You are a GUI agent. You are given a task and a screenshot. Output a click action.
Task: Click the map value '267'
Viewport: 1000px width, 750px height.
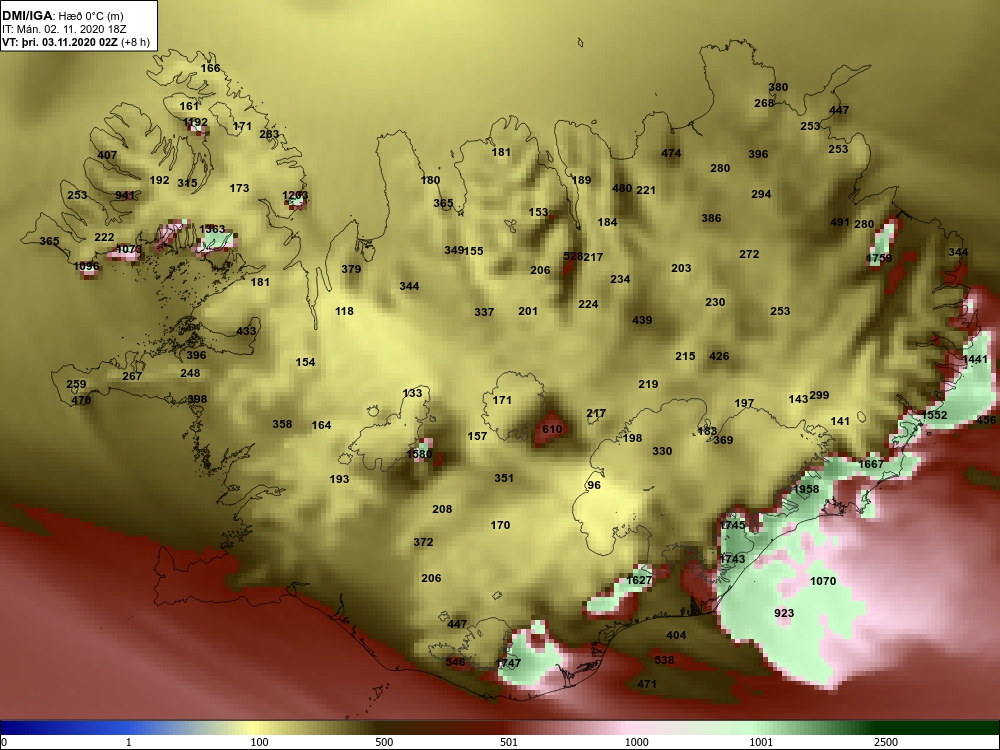[x=132, y=376]
